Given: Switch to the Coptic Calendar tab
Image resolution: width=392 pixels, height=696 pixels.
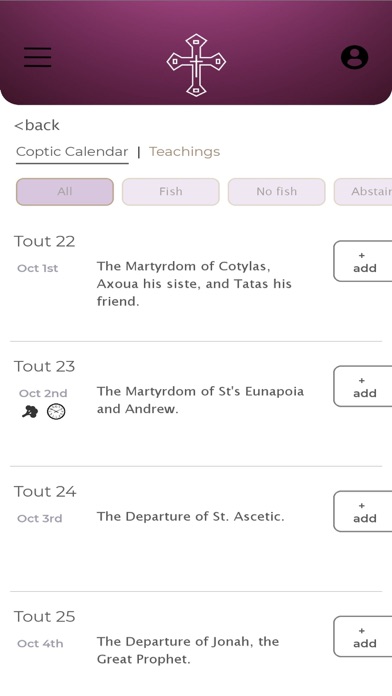Looking at the screenshot, I should 72,152.
